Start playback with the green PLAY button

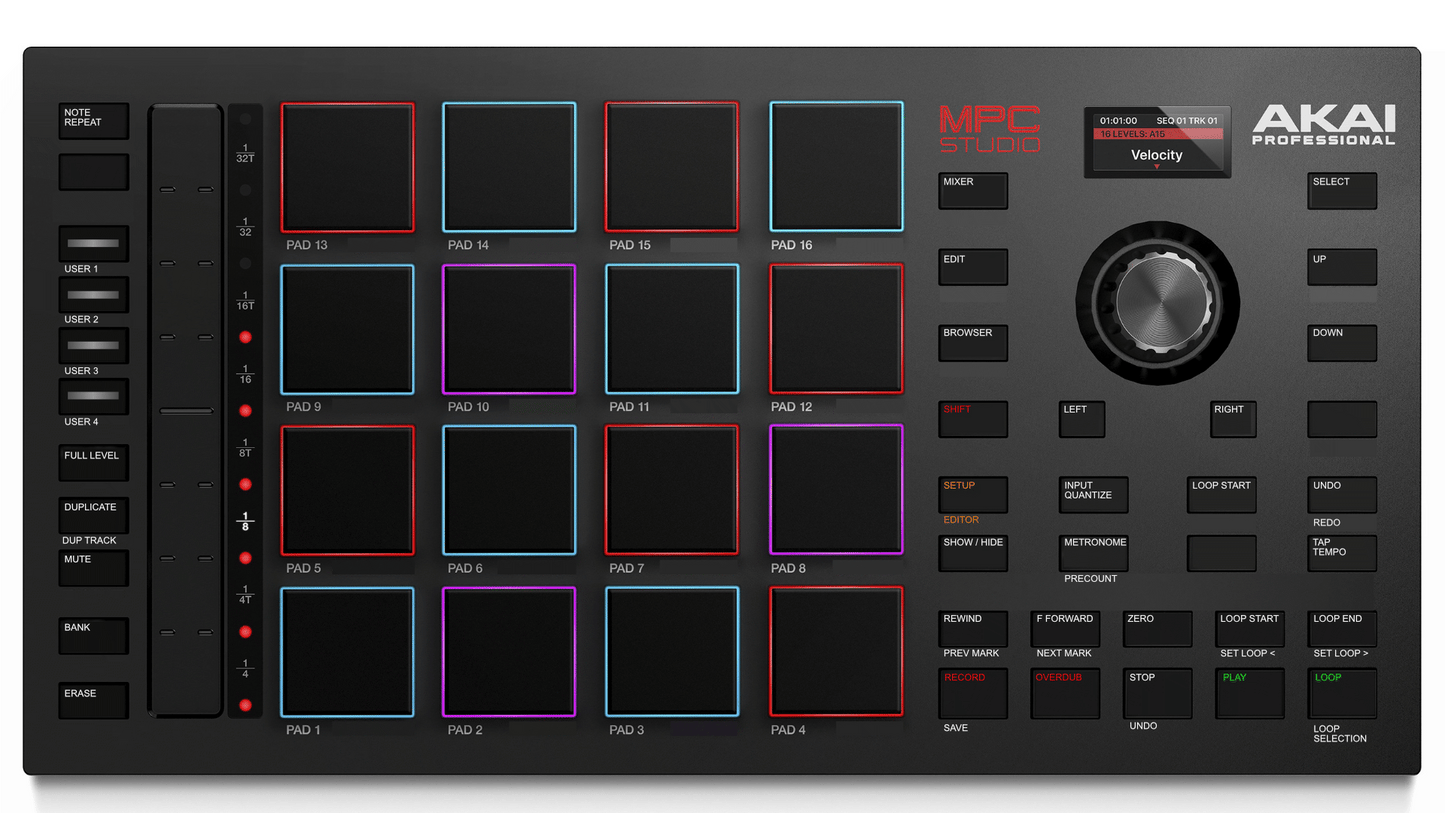tap(1250, 693)
